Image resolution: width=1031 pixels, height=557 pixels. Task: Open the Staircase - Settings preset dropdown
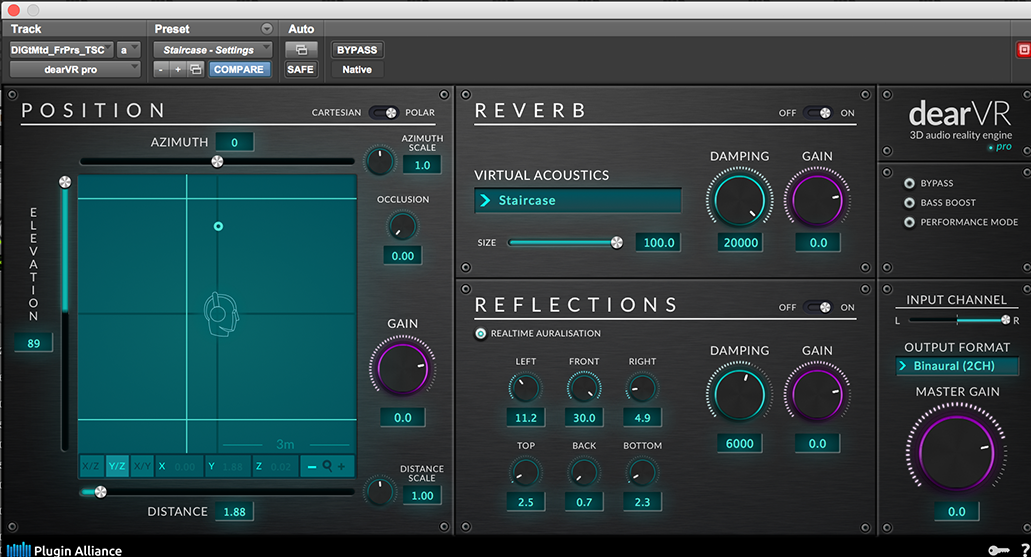pyautogui.click(x=212, y=50)
